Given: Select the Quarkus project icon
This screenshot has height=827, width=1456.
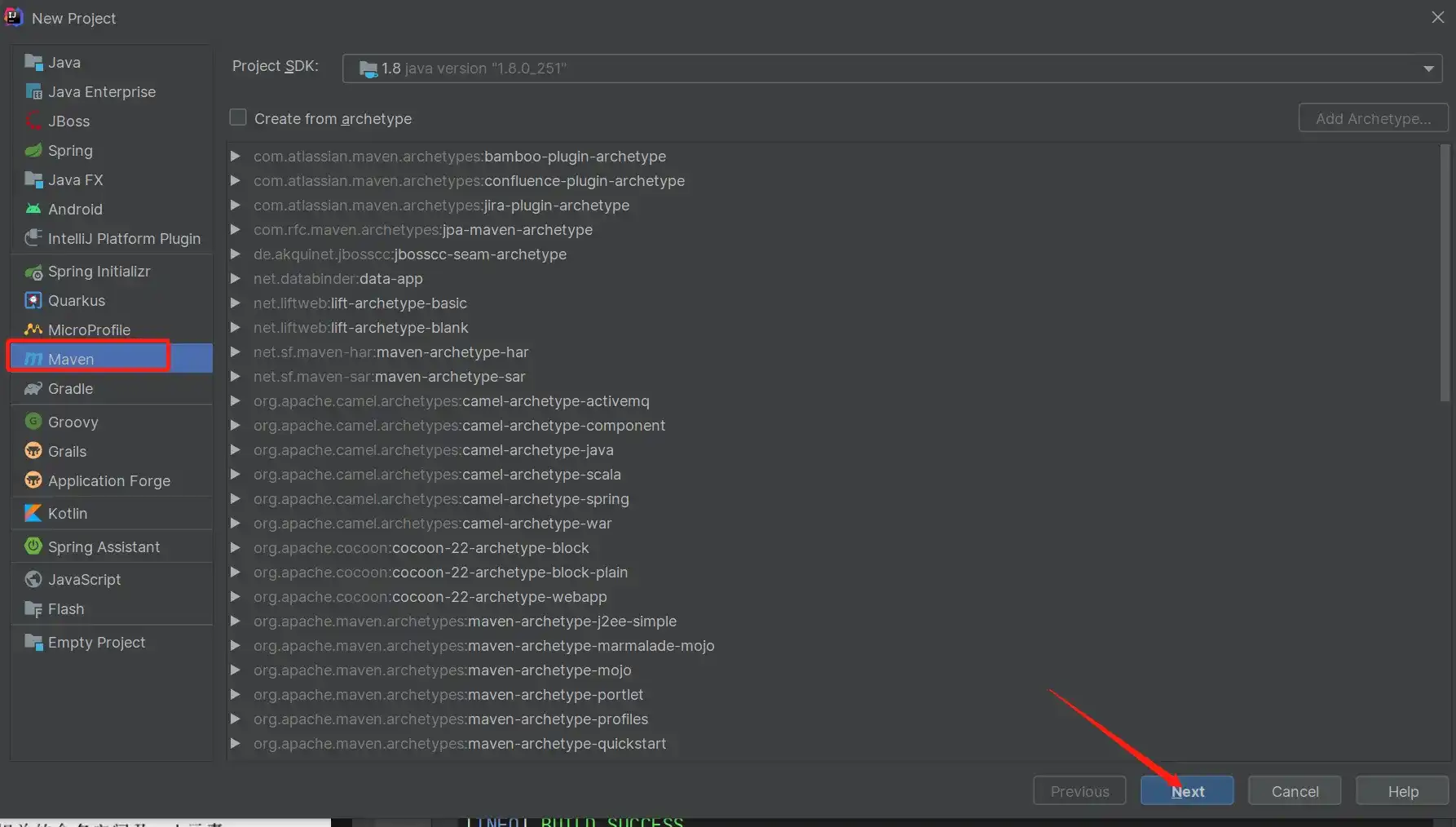Looking at the screenshot, I should point(33,300).
